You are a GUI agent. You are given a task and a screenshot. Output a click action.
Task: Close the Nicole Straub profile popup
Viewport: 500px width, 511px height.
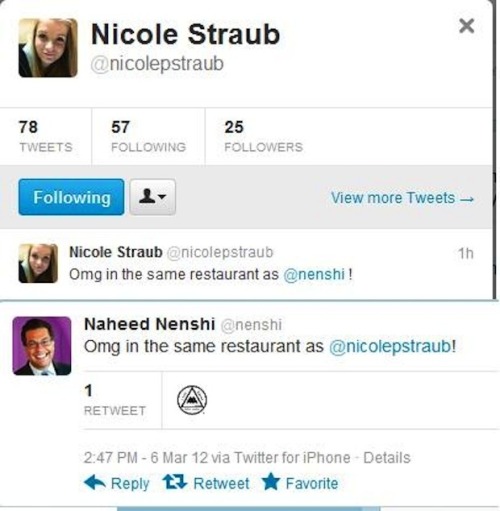point(466,26)
